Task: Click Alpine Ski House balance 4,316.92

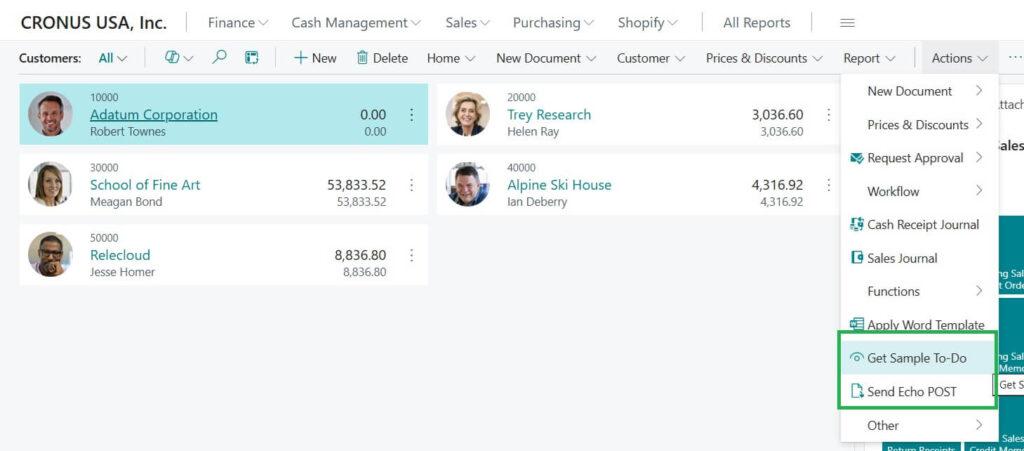Action: pyautogui.click(x=777, y=185)
